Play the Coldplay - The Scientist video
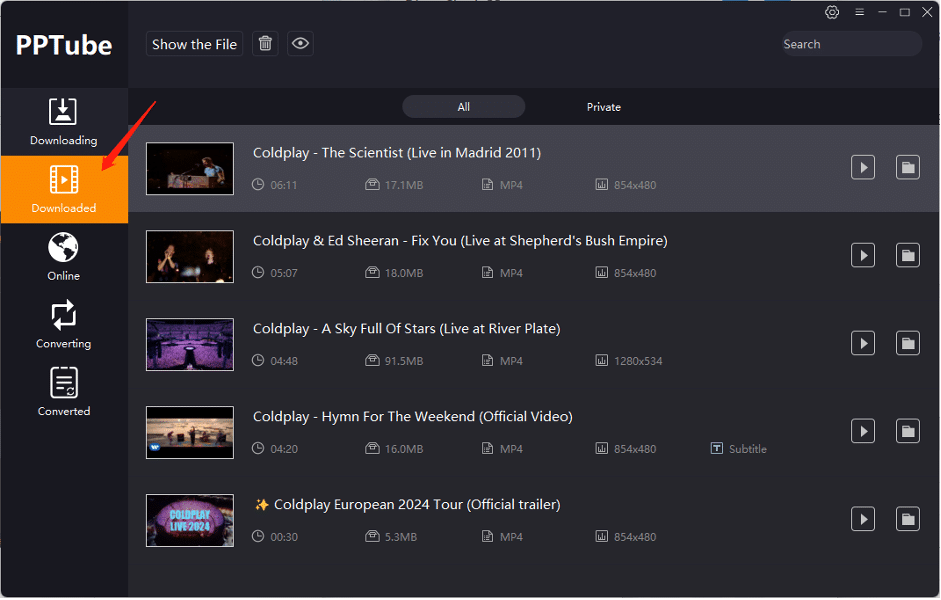 (x=862, y=167)
